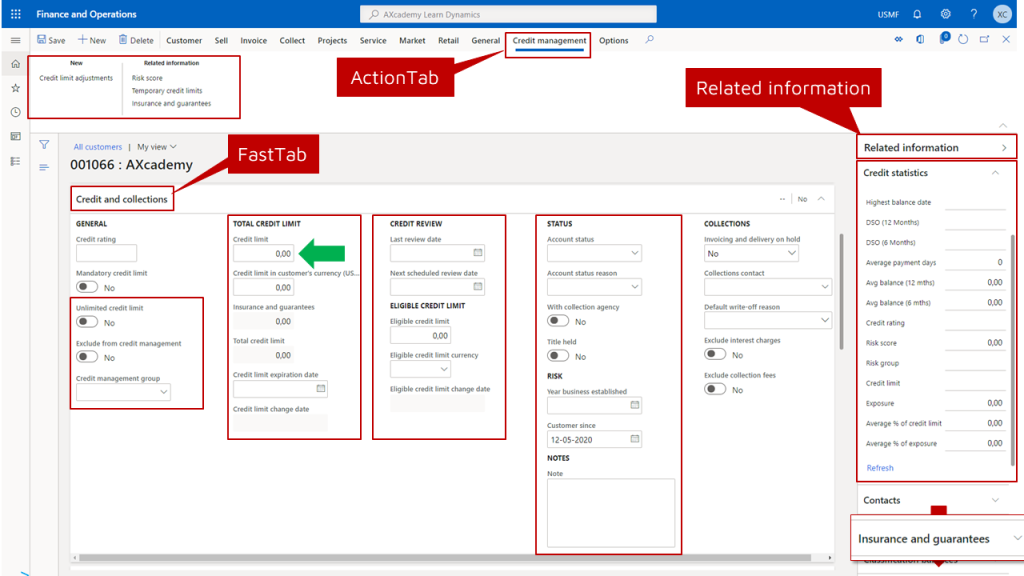Refresh the page icon
Image resolution: width=1024 pixels, height=576 pixels.
point(963,40)
